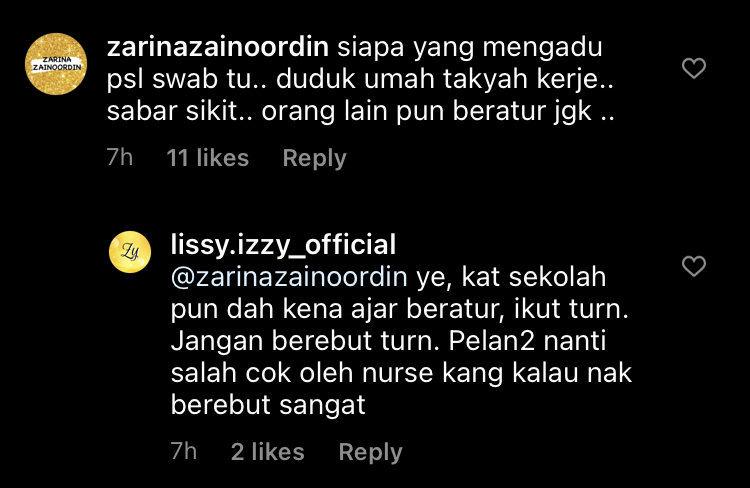Like zarinazainoordin's comment with the heart

(x=694, y=68)
